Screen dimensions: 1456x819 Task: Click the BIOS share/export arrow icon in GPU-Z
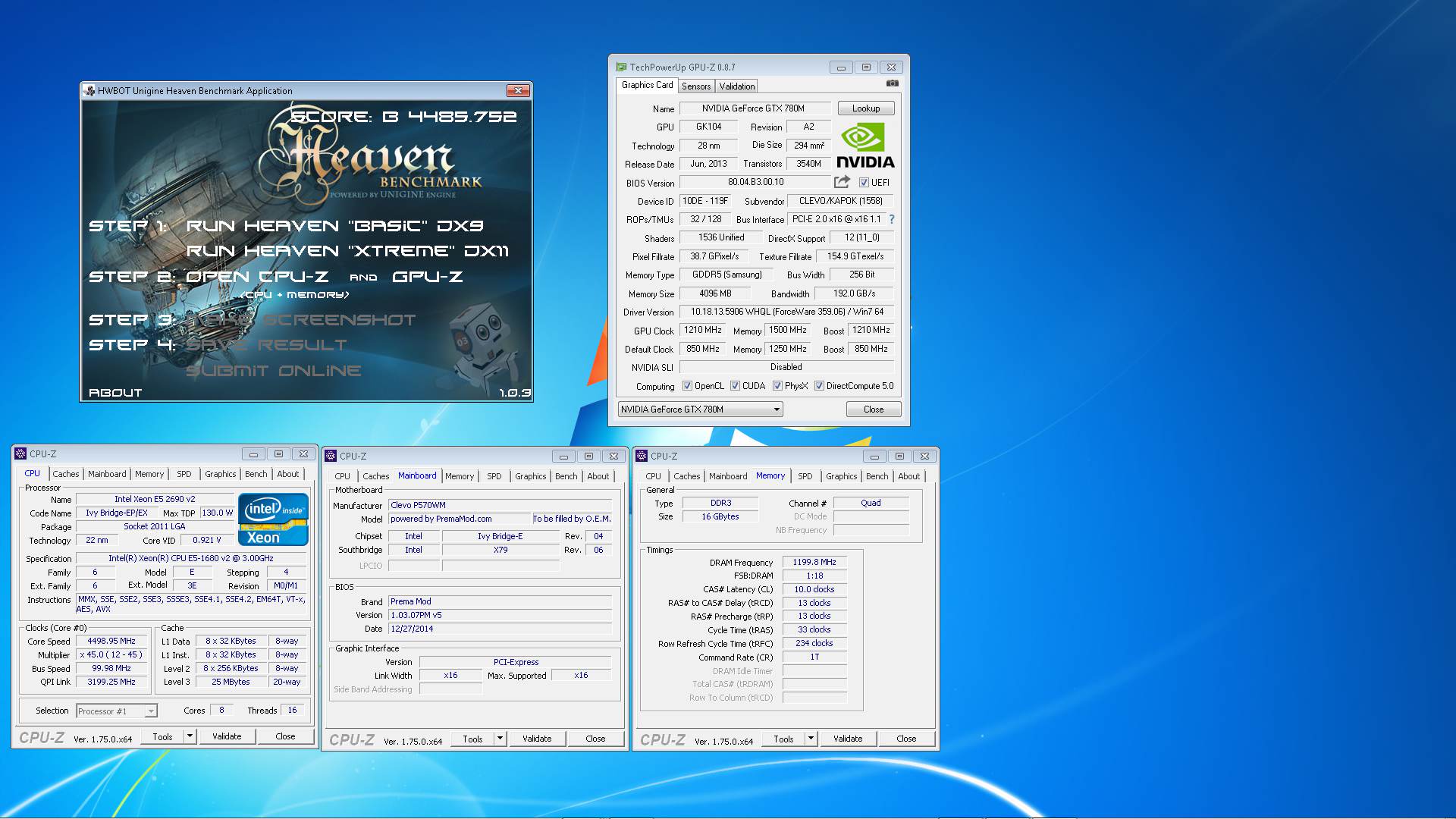[842, 182]
